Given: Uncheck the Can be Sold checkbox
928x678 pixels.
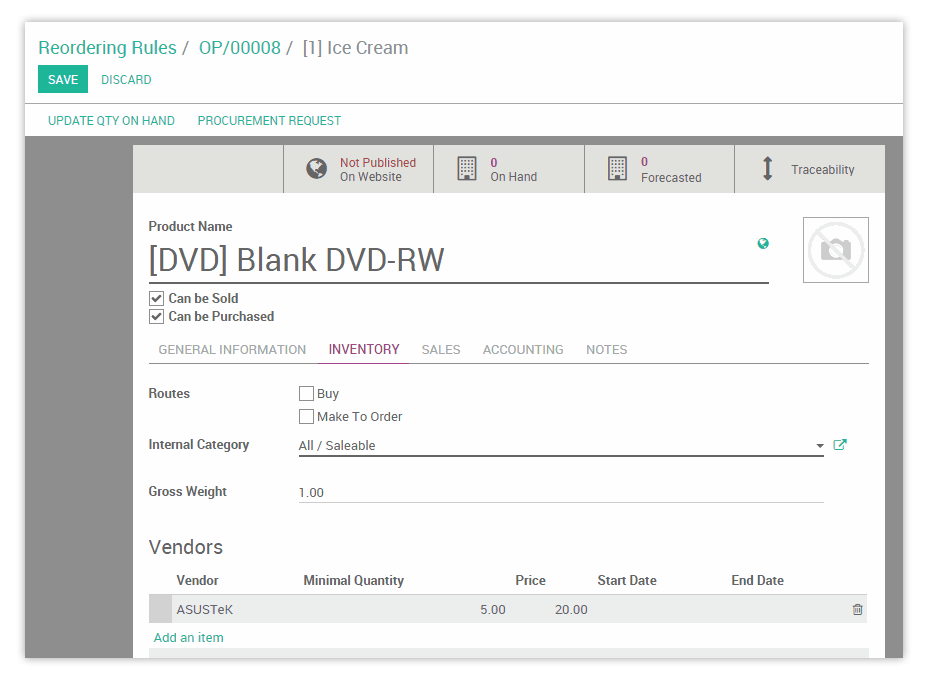Looking at the screenshot, I should point(157,298).
